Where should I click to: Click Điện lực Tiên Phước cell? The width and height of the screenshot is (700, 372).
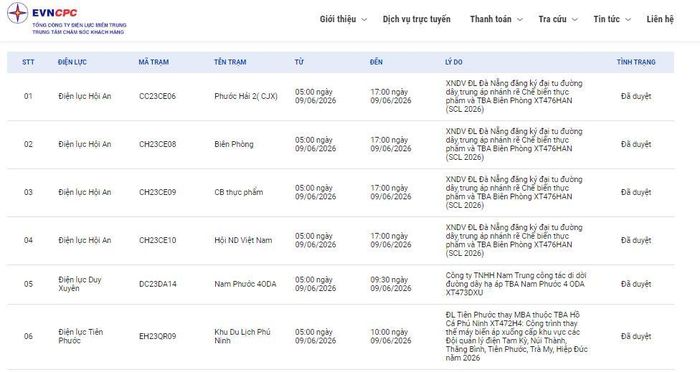80,336
